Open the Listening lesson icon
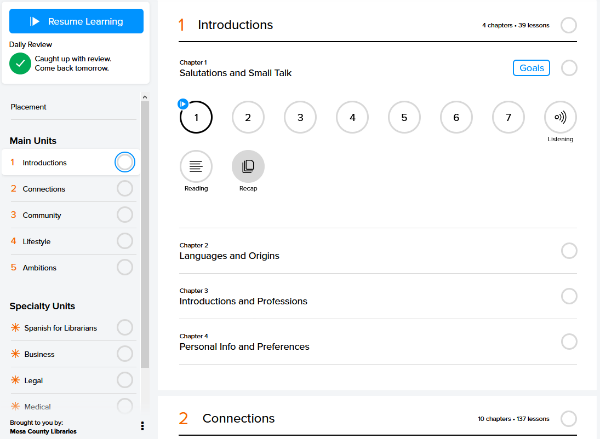Viewport: 600px width, 439px height. point(560,117)
